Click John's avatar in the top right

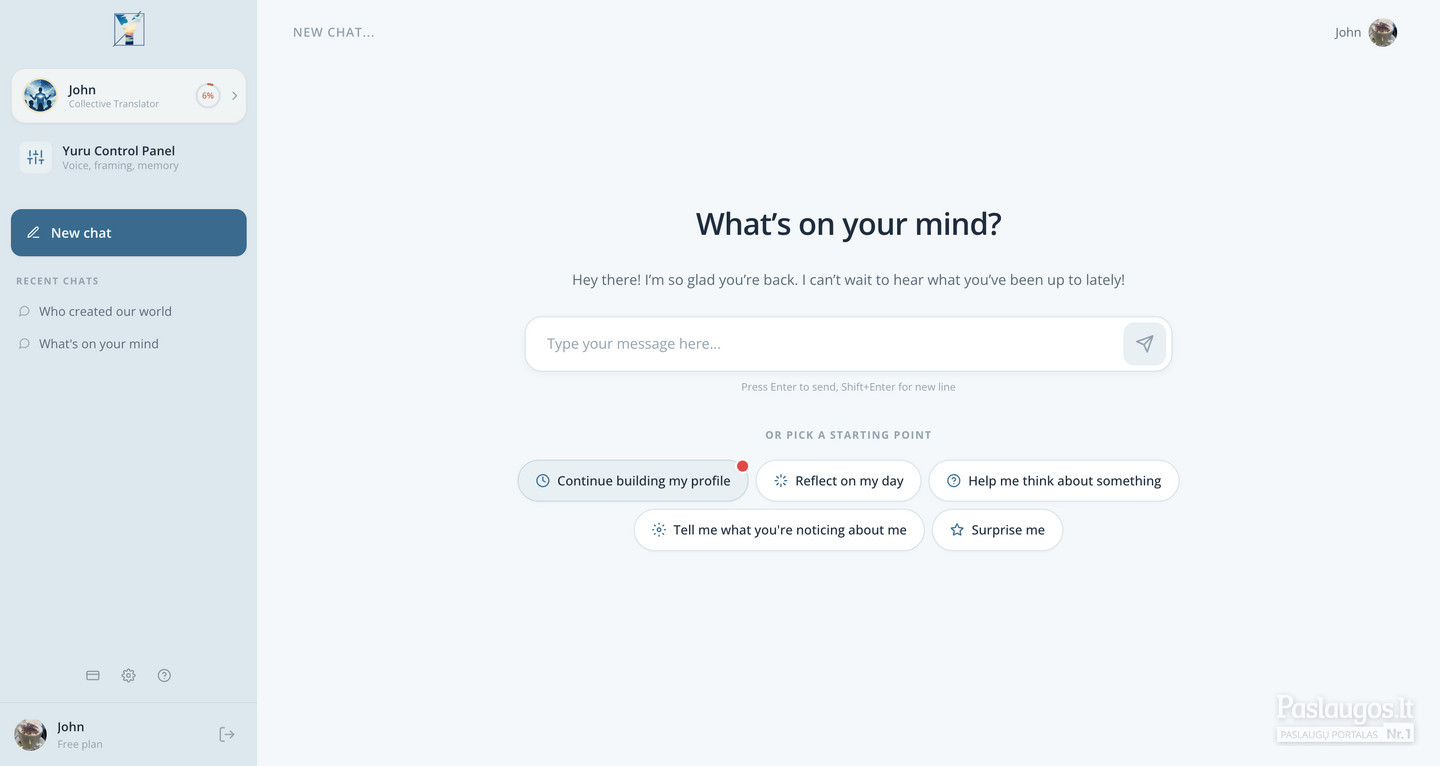[x=1382, y=32]
